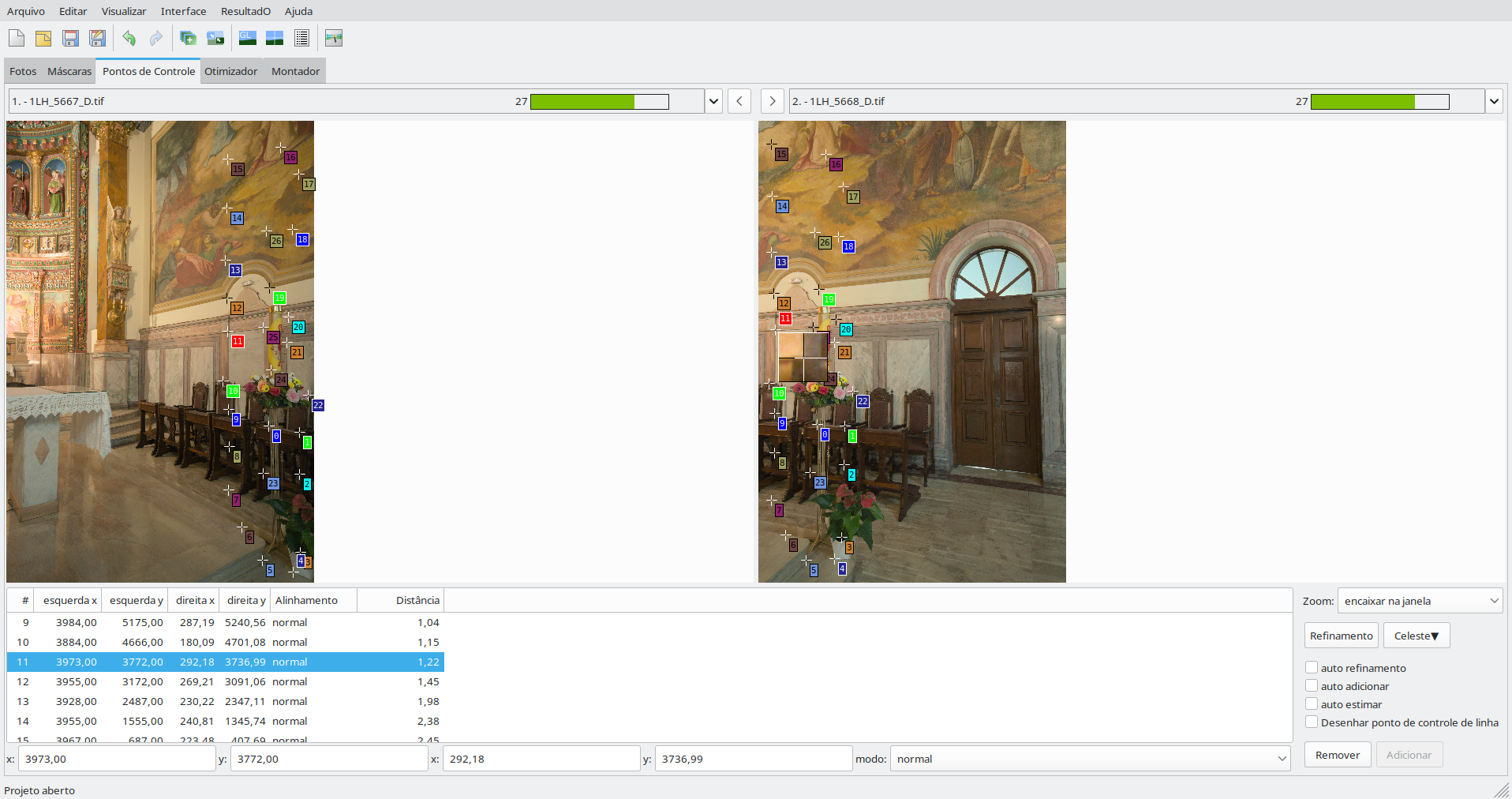Image resolution: width=1512 pixels, height=799 pixels.
Task: Enable the auto refinamento checkbox
Action: click(x=1312, y=667)
